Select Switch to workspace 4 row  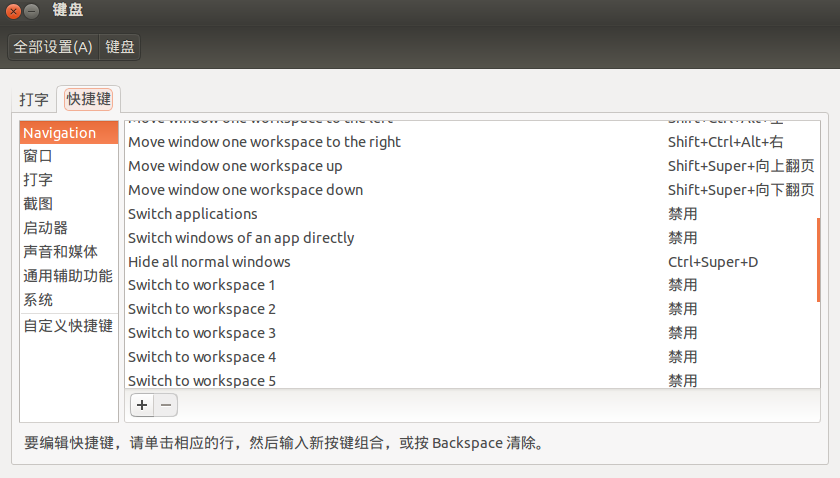click(x=472, y=357)
